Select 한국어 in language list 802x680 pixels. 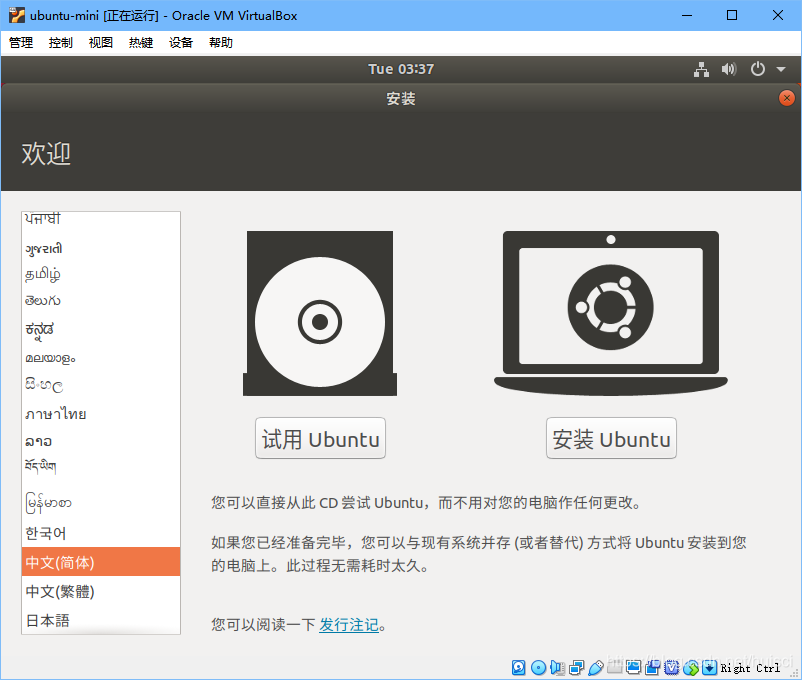tap(101, 533)
